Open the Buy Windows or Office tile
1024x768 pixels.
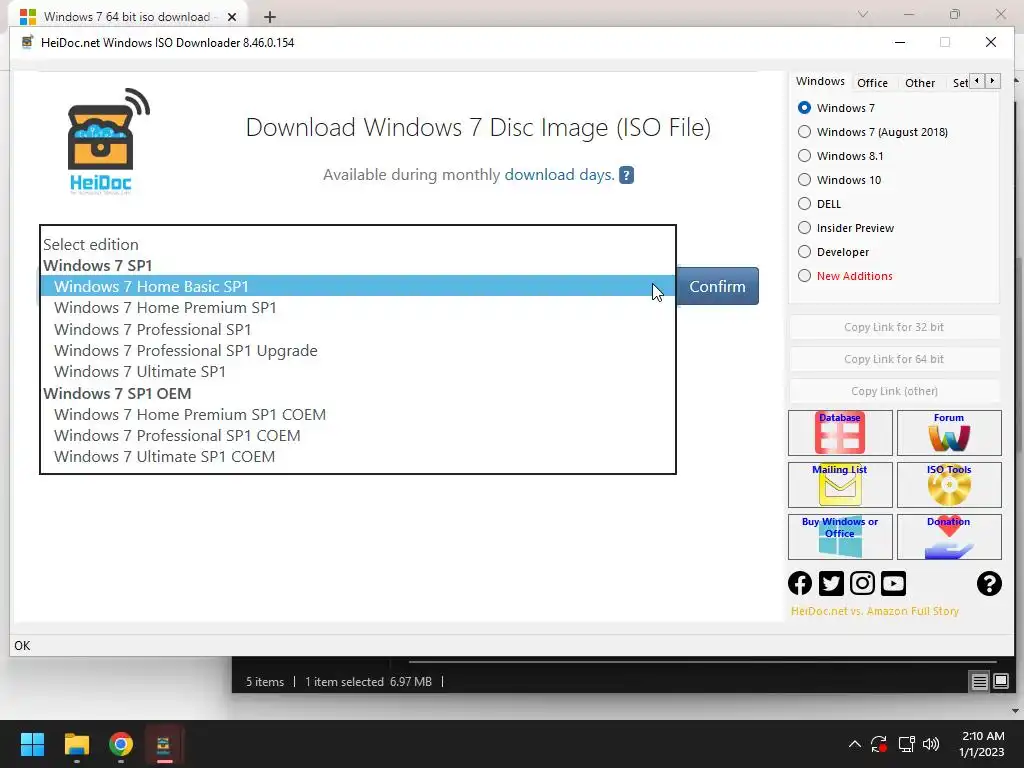840,537
